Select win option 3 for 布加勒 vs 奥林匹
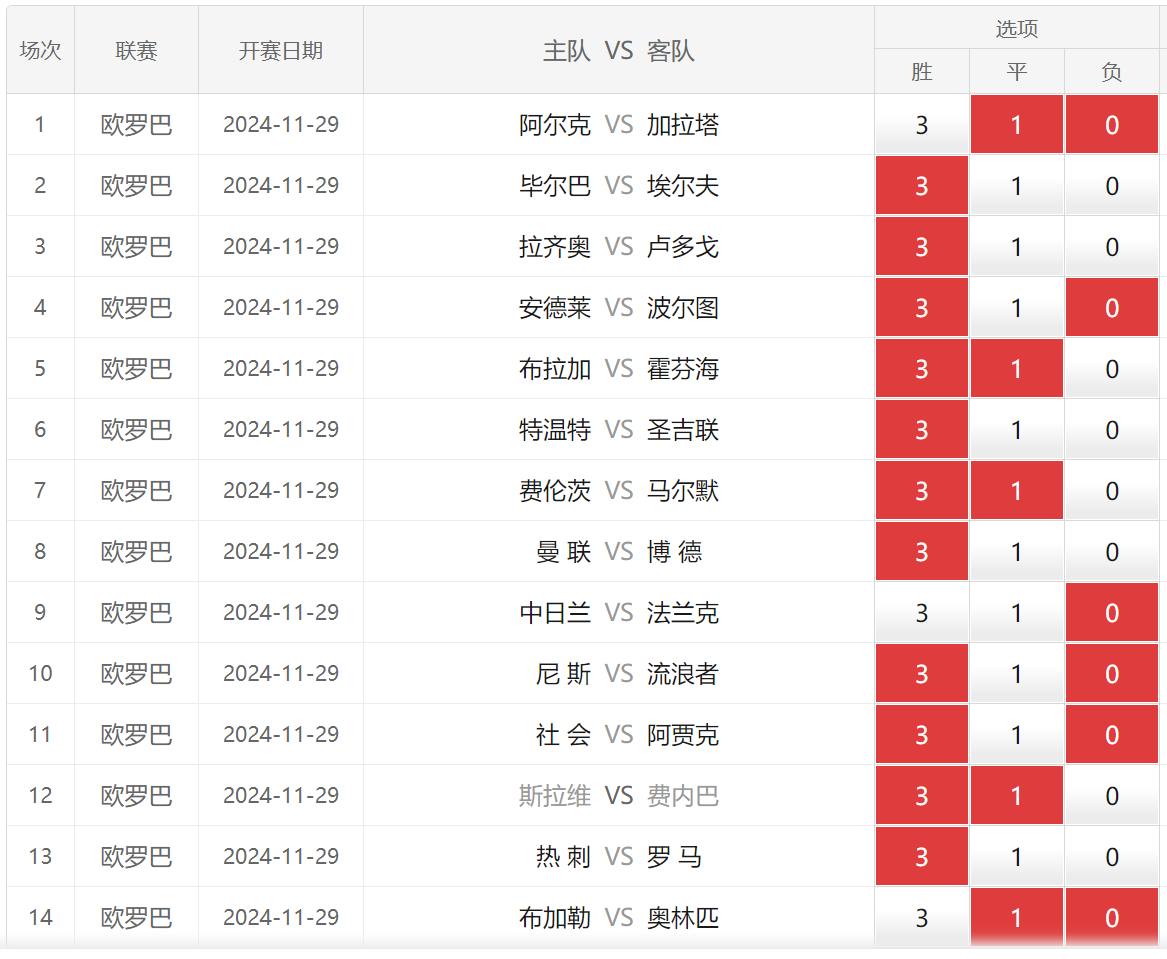Viewport: 1167px width, 959px height. [x=921, y=918]
